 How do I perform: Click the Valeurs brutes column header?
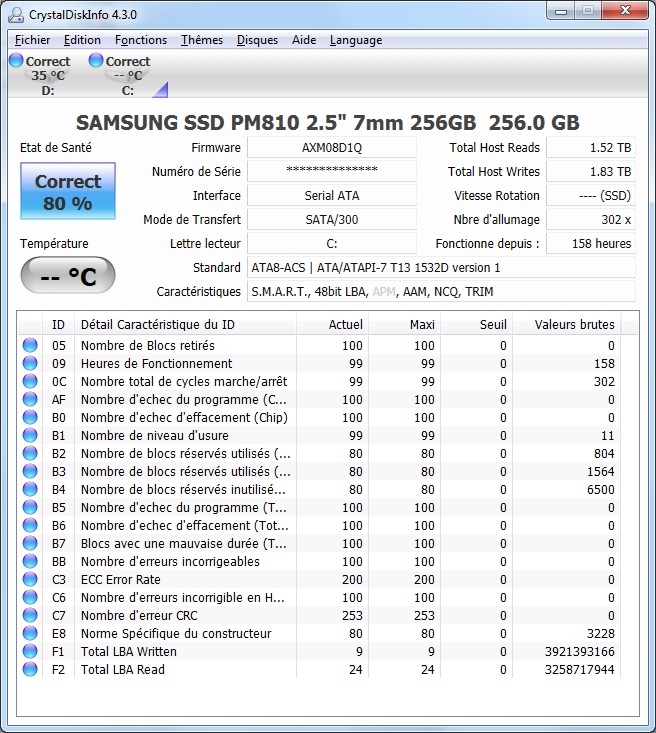[x=567, y=324]
